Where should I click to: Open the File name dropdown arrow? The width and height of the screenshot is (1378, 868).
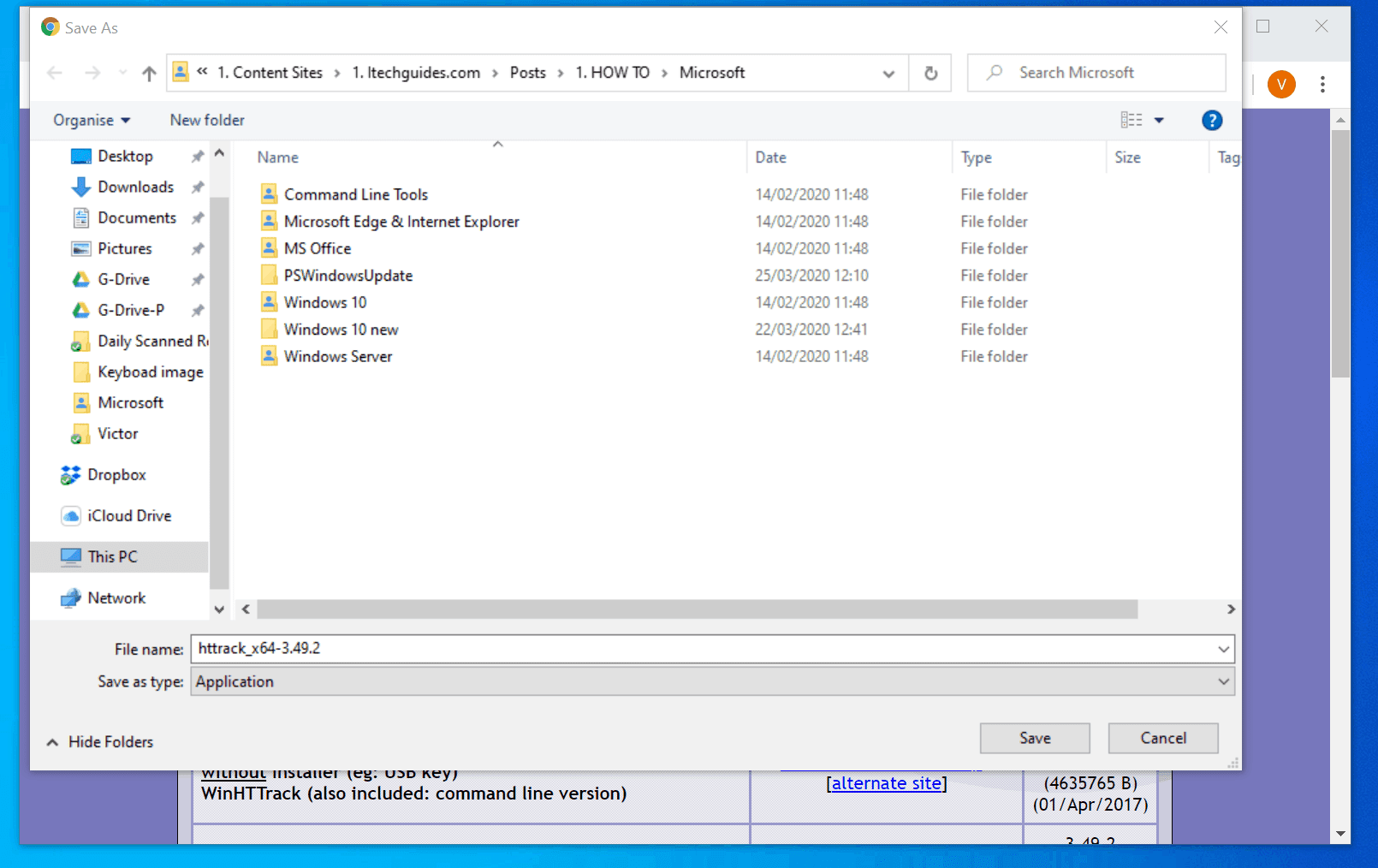(1223, 649)
